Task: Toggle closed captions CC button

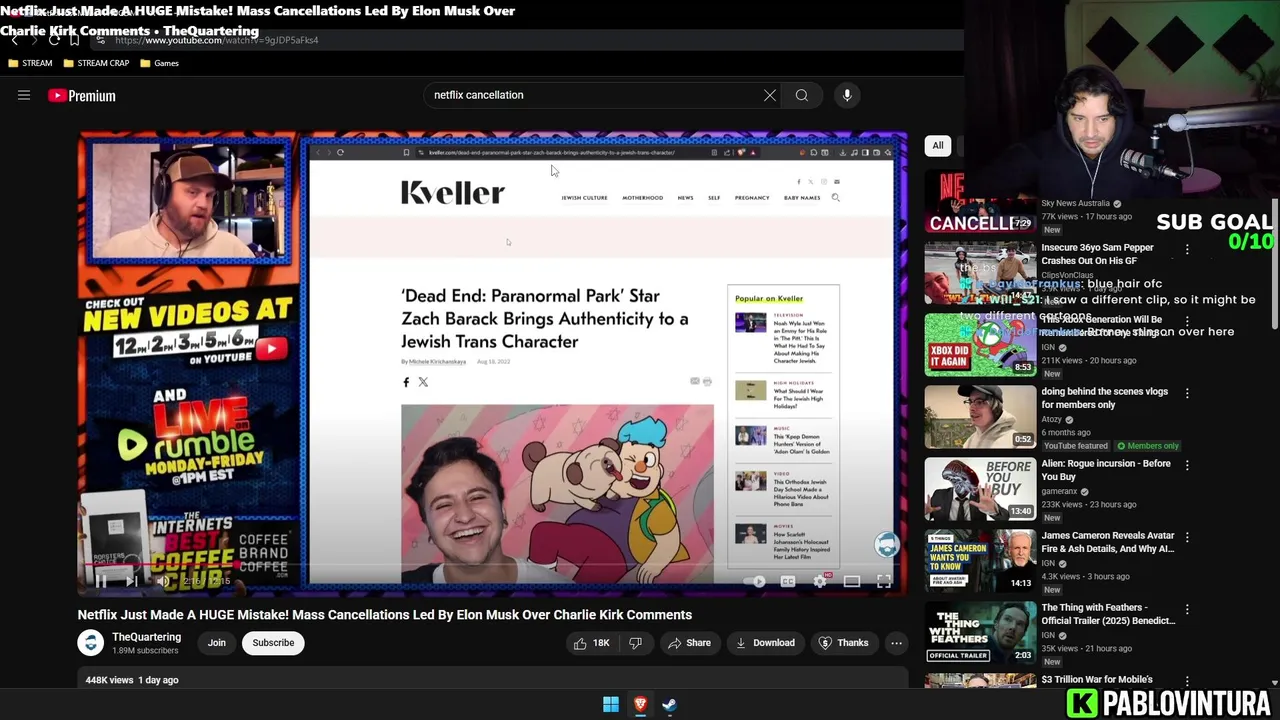Action: [x=788, y=581]
